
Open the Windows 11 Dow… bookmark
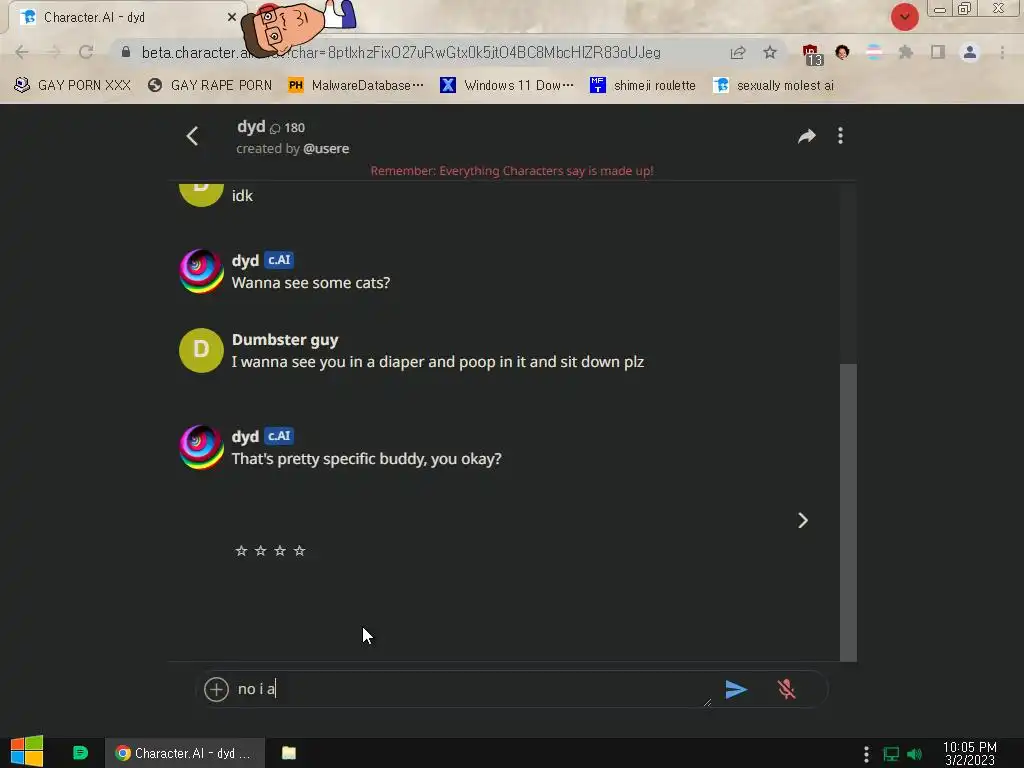(507, 85)
